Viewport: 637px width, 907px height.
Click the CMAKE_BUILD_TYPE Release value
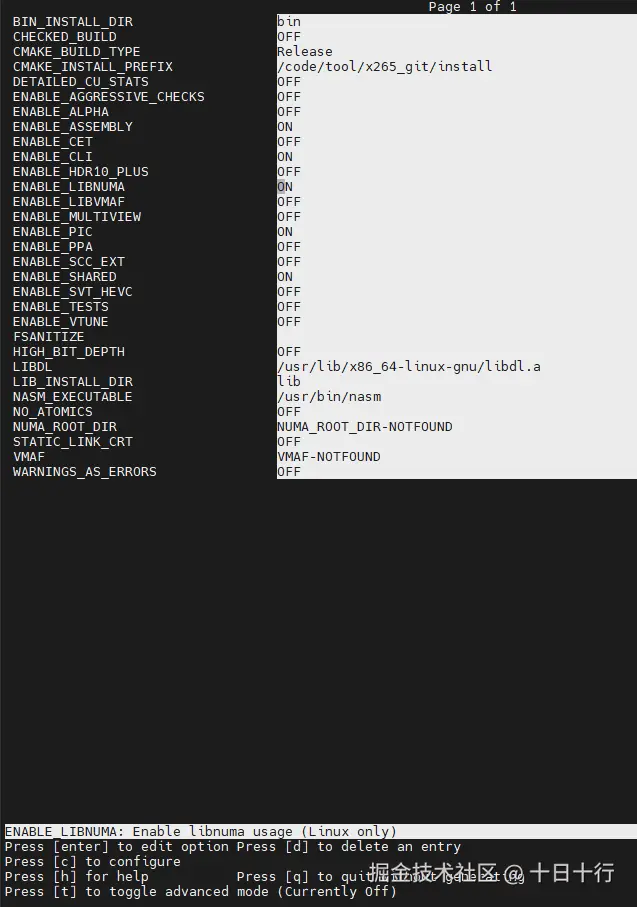click(305, 52)
